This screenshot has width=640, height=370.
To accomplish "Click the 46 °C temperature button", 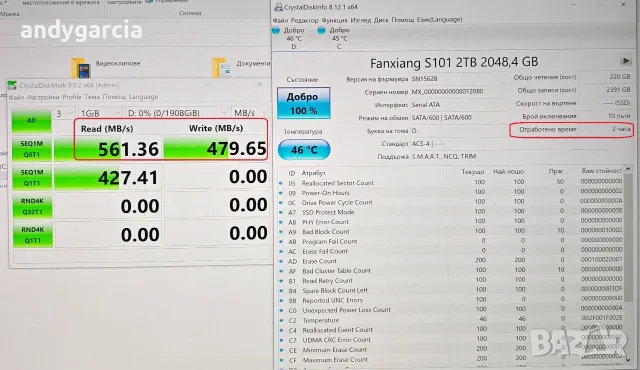I will [x=304, y=150].
